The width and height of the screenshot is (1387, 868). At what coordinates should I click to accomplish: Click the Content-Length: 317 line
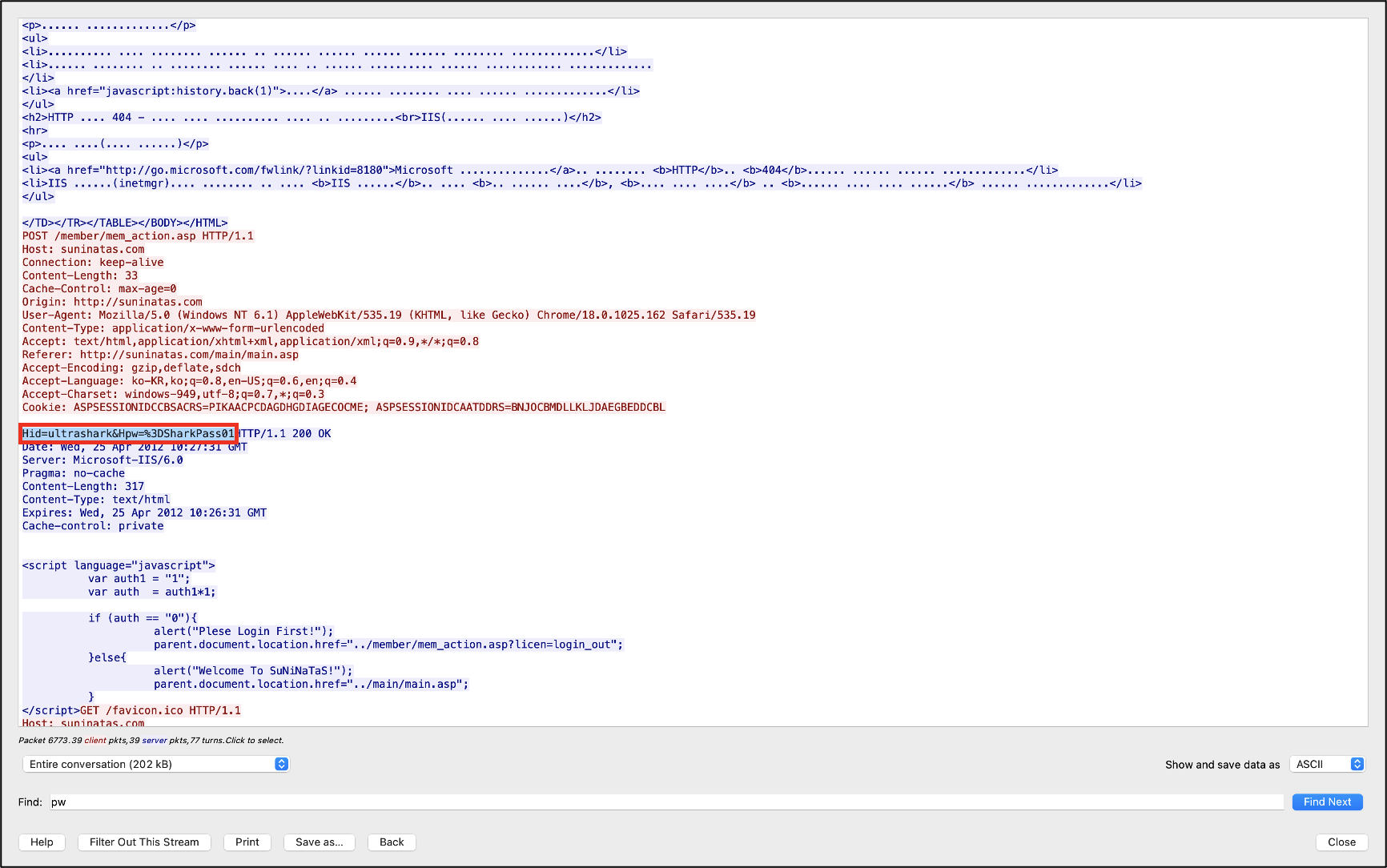[83, 486]
